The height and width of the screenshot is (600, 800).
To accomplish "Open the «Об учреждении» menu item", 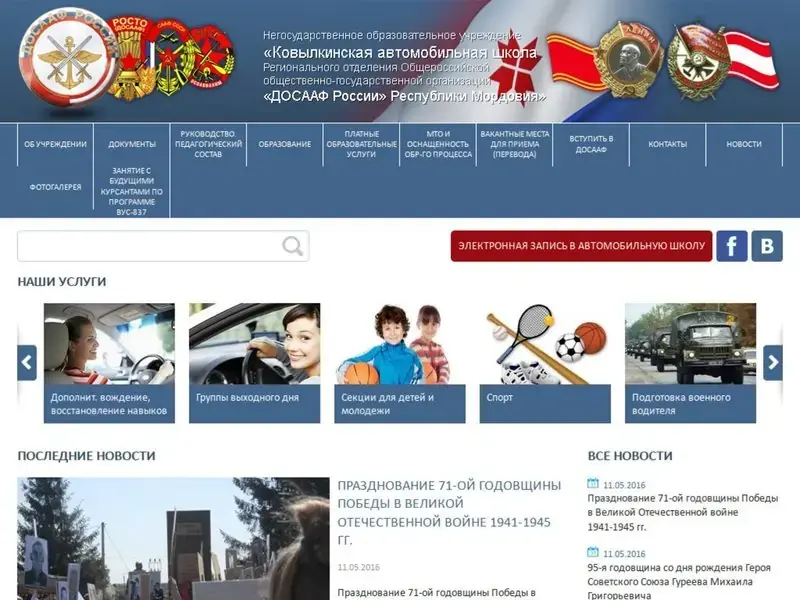I will point(55,144).
